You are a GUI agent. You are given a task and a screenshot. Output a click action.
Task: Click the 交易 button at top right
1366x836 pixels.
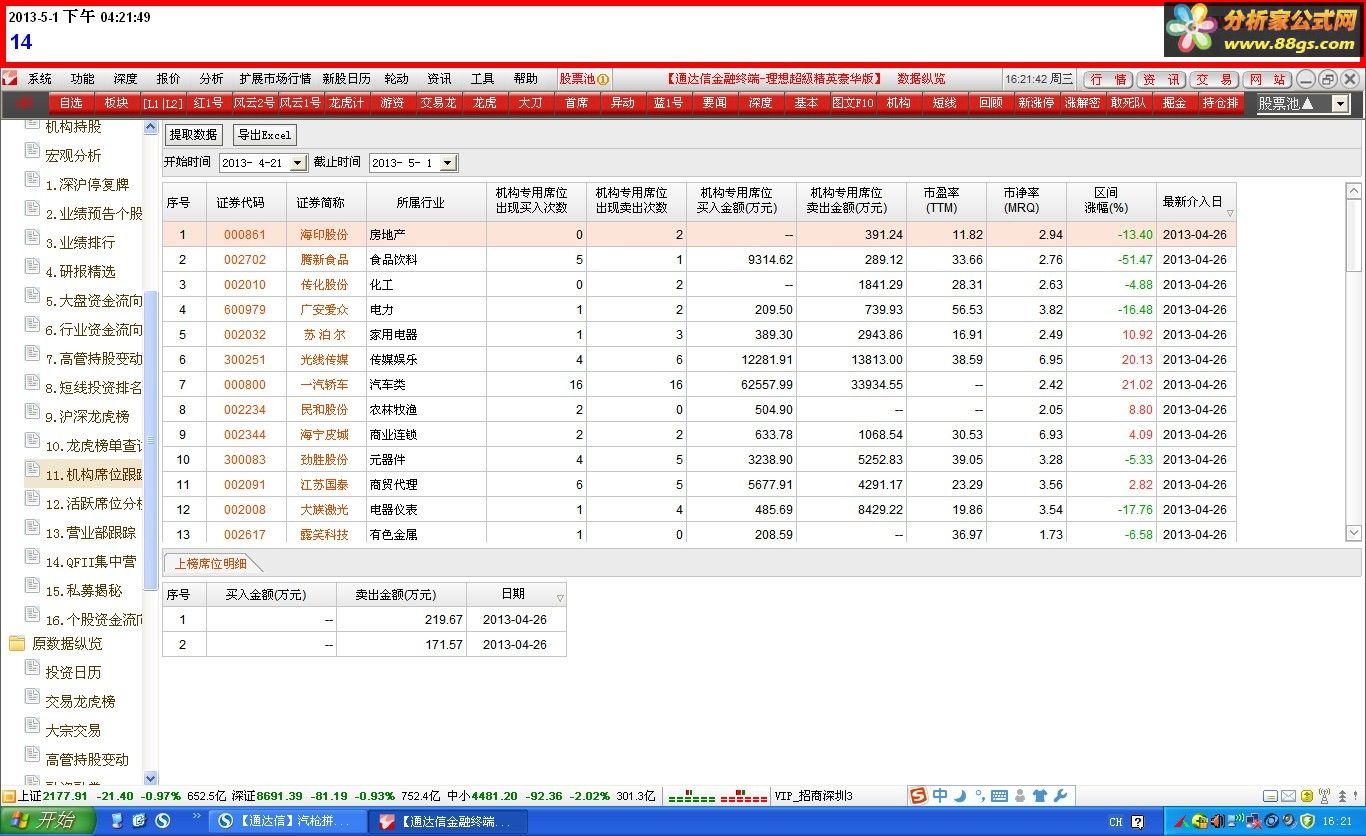point(1214,79)
